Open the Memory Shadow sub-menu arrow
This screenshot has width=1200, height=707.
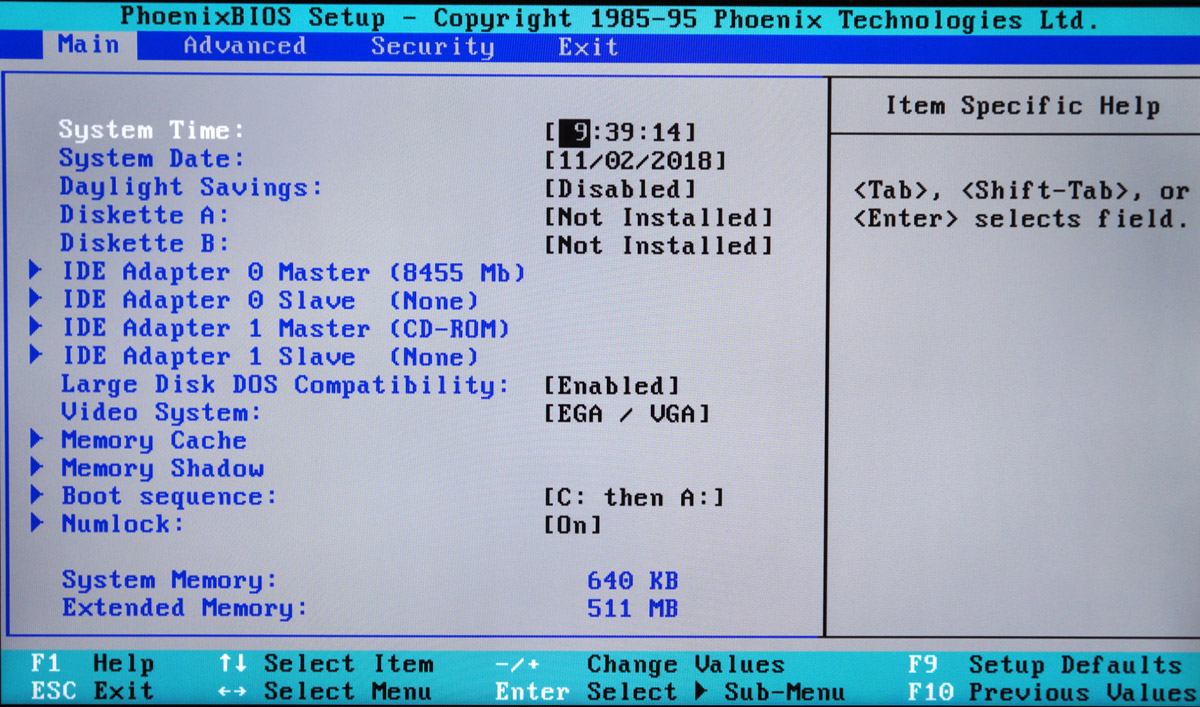click(36, 467)
